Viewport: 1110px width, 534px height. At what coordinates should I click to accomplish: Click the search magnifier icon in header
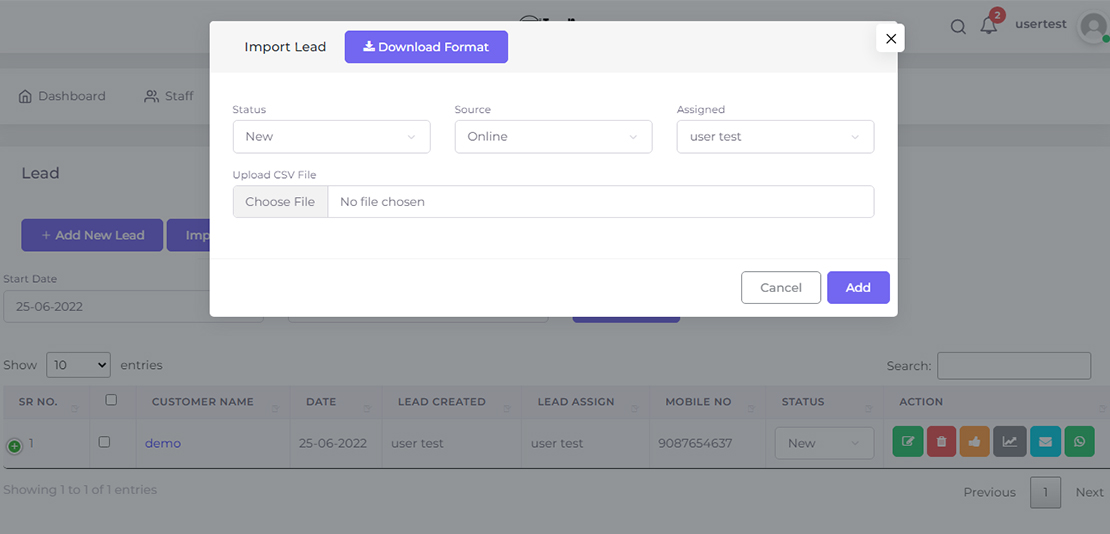pyautogui.click(x=958, y=27)
